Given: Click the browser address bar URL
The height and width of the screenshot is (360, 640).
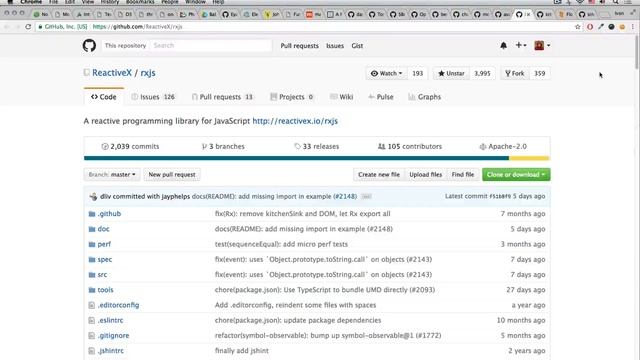Looking at the screenshot, I should (138, 27).
